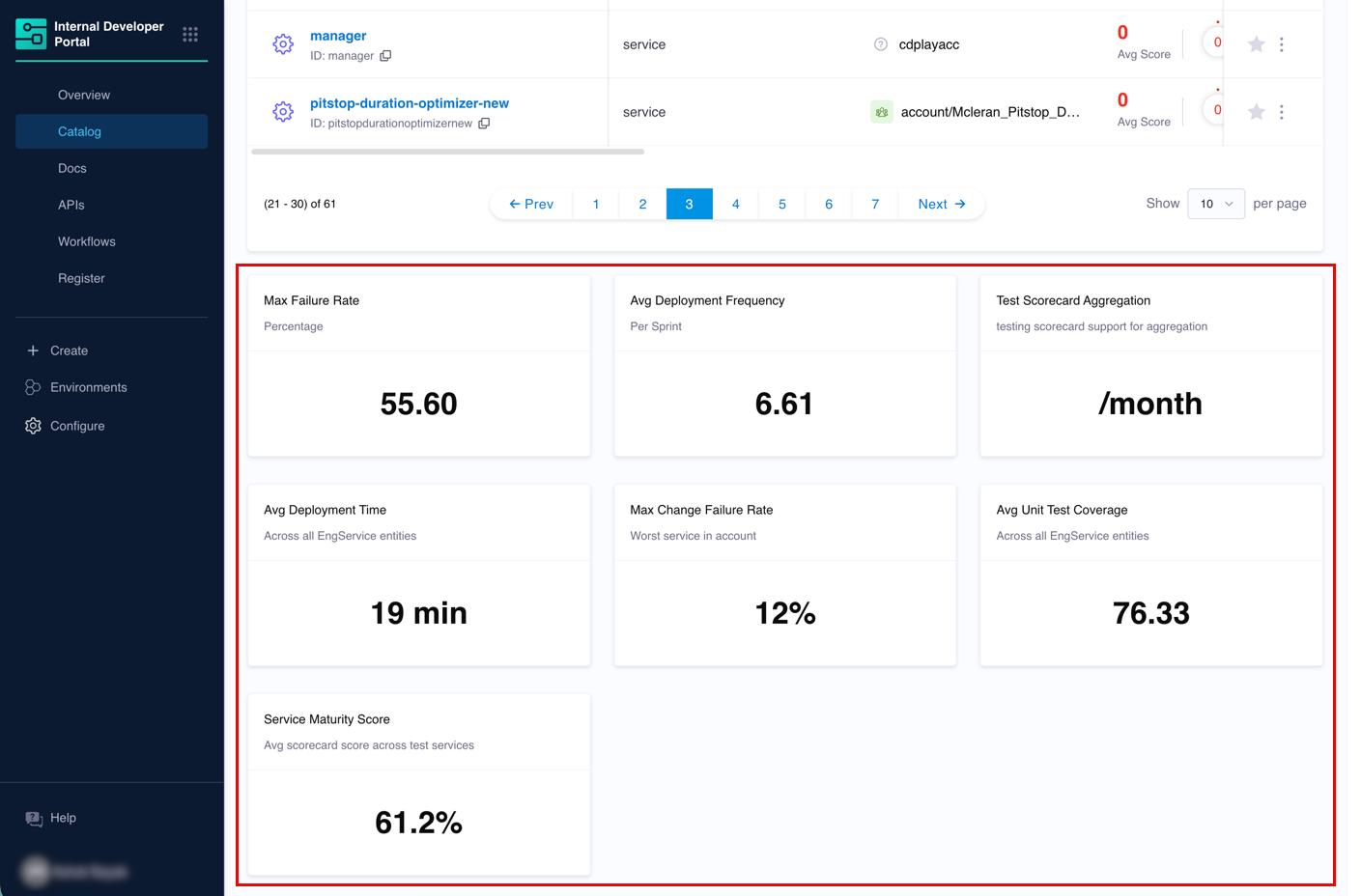Go to the Next page of results
Screen dimensions: 1361x896
(x=941, y=204)
